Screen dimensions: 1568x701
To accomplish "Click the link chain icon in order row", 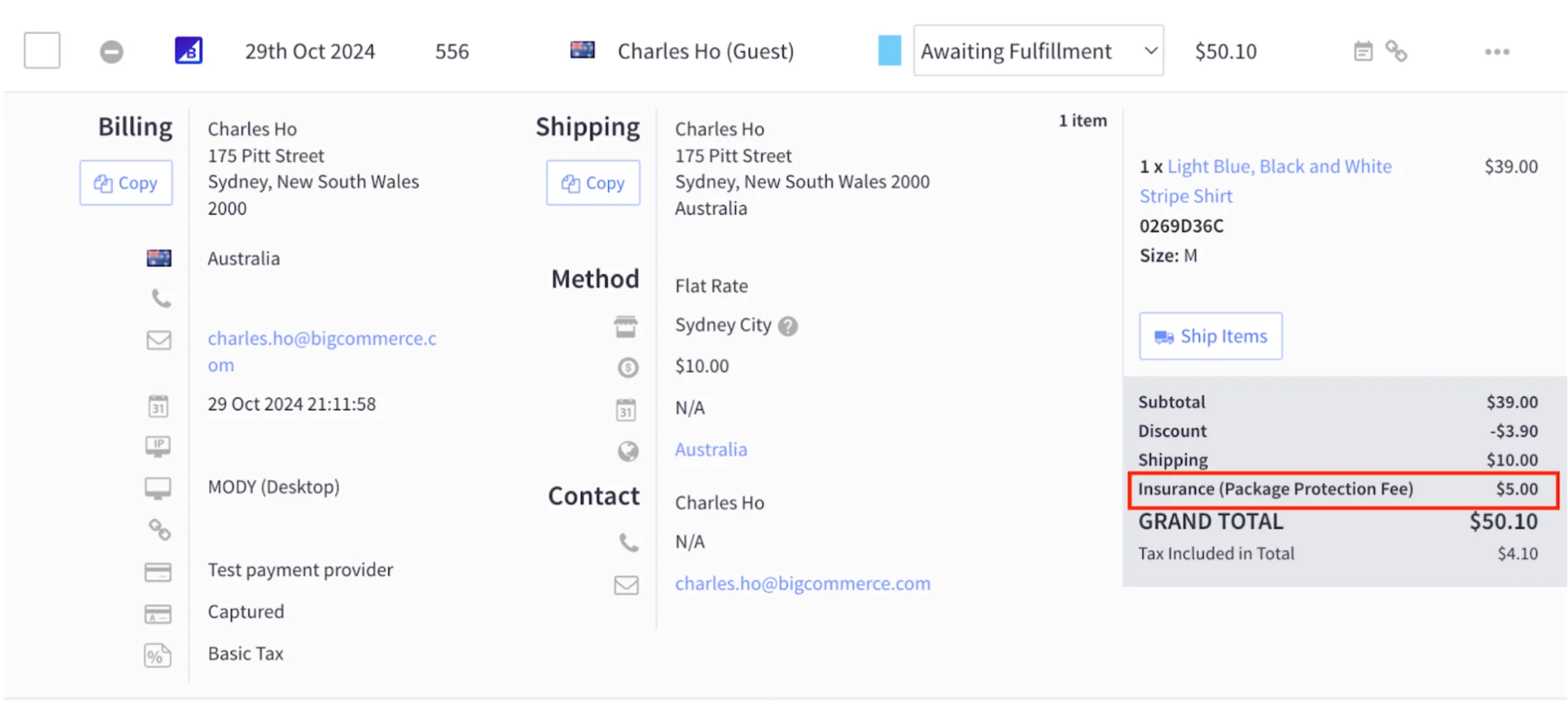I will pyautogui.click(x=1396, y=51).
